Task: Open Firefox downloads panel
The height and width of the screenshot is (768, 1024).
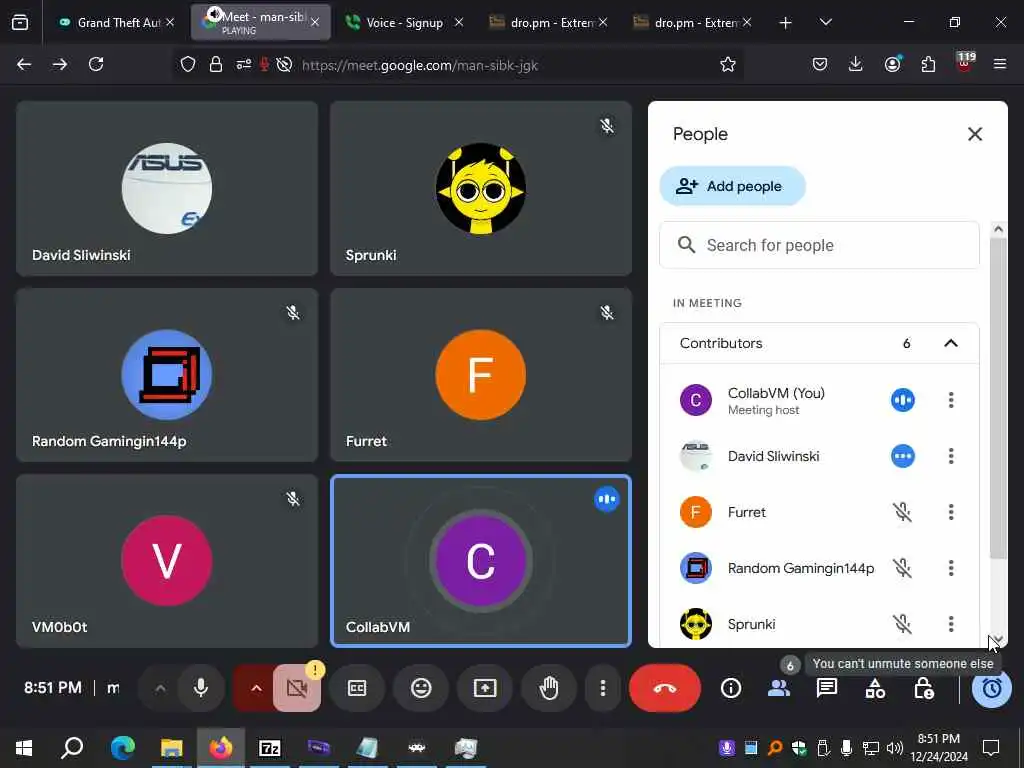Action: tap(856, 64)
